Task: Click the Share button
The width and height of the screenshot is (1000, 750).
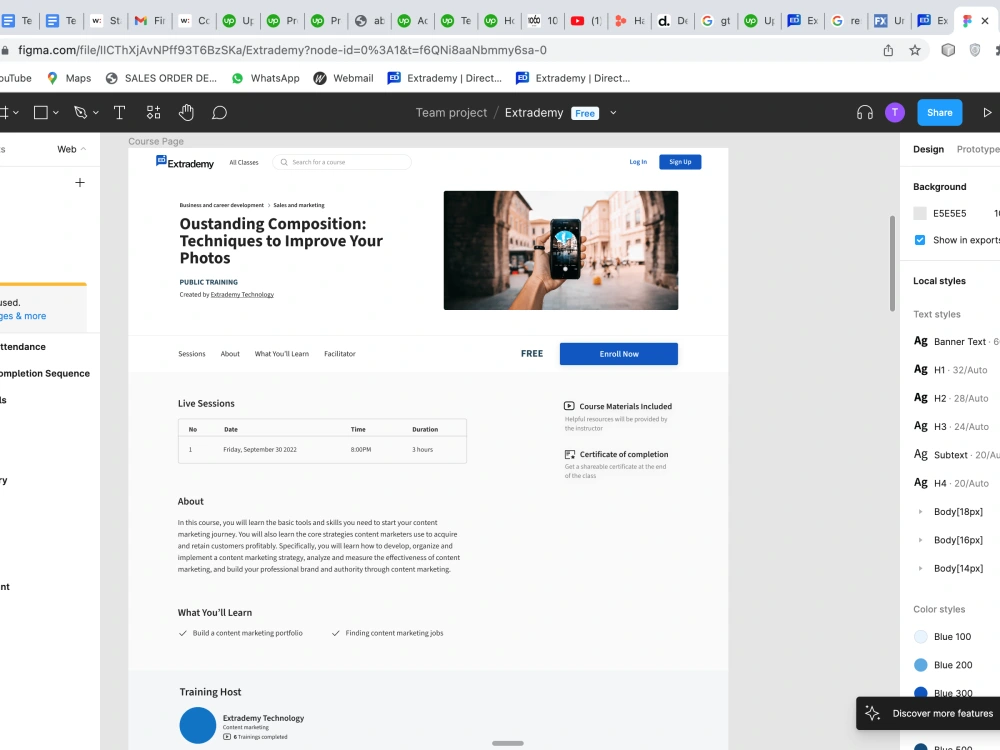Action: tap(939, 112)
